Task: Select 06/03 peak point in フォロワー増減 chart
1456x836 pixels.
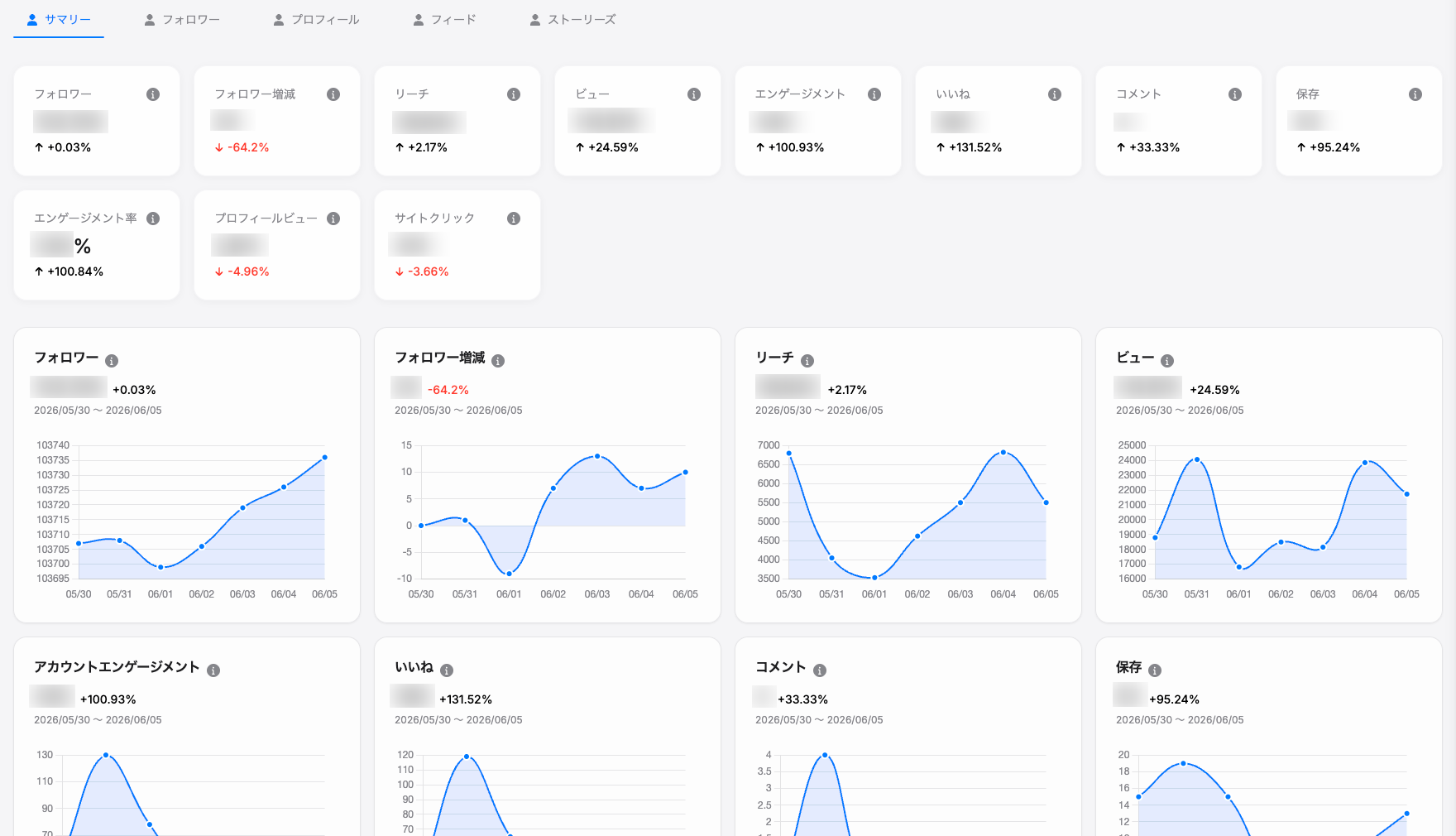Action: (x=597, y=456)
